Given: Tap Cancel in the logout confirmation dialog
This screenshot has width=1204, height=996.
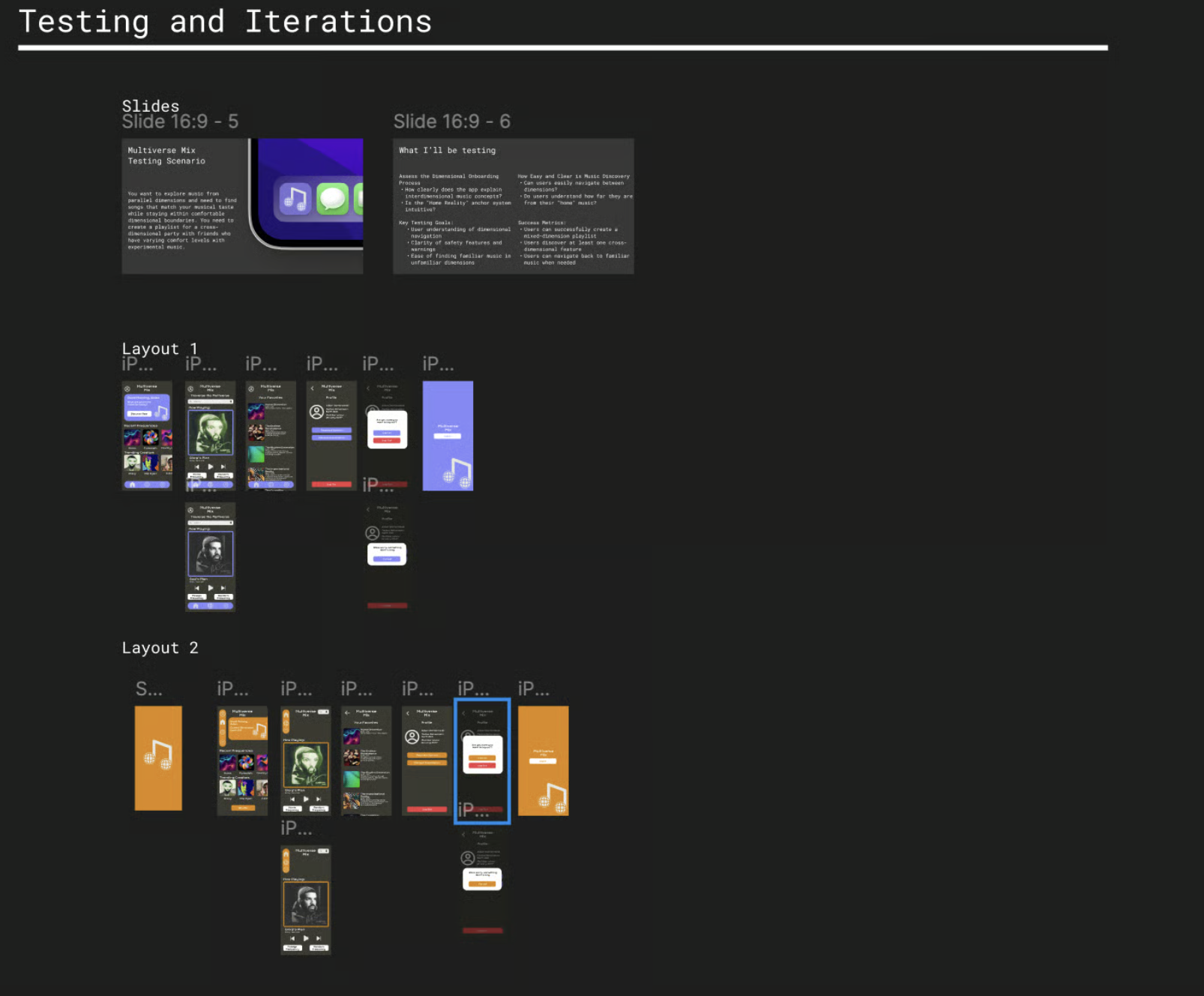Looking at the screenshot, I should click(x=387, y=433).
